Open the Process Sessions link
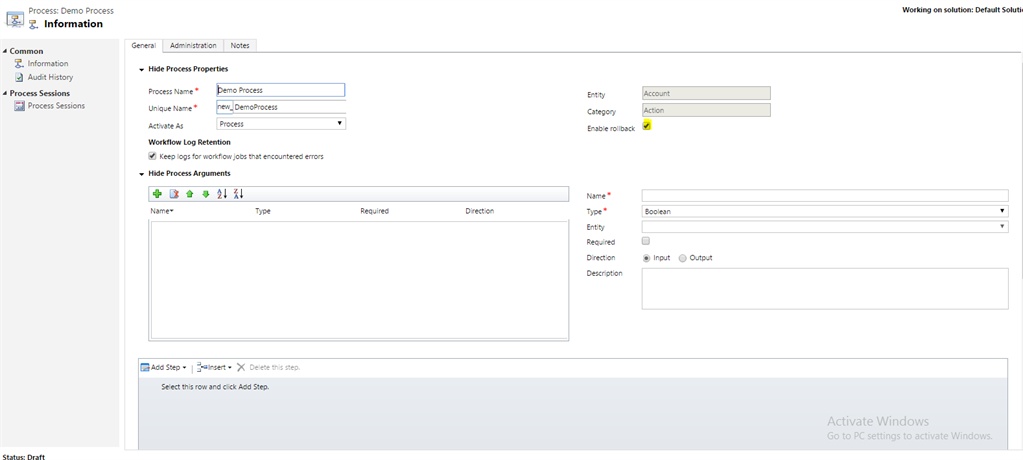 pyautogui.click(x=56, y=106)
